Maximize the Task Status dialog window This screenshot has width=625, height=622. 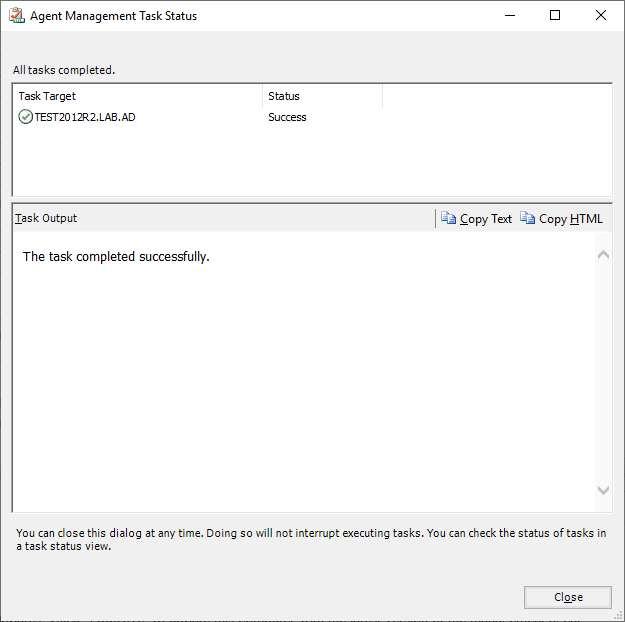tap(555, 16)
